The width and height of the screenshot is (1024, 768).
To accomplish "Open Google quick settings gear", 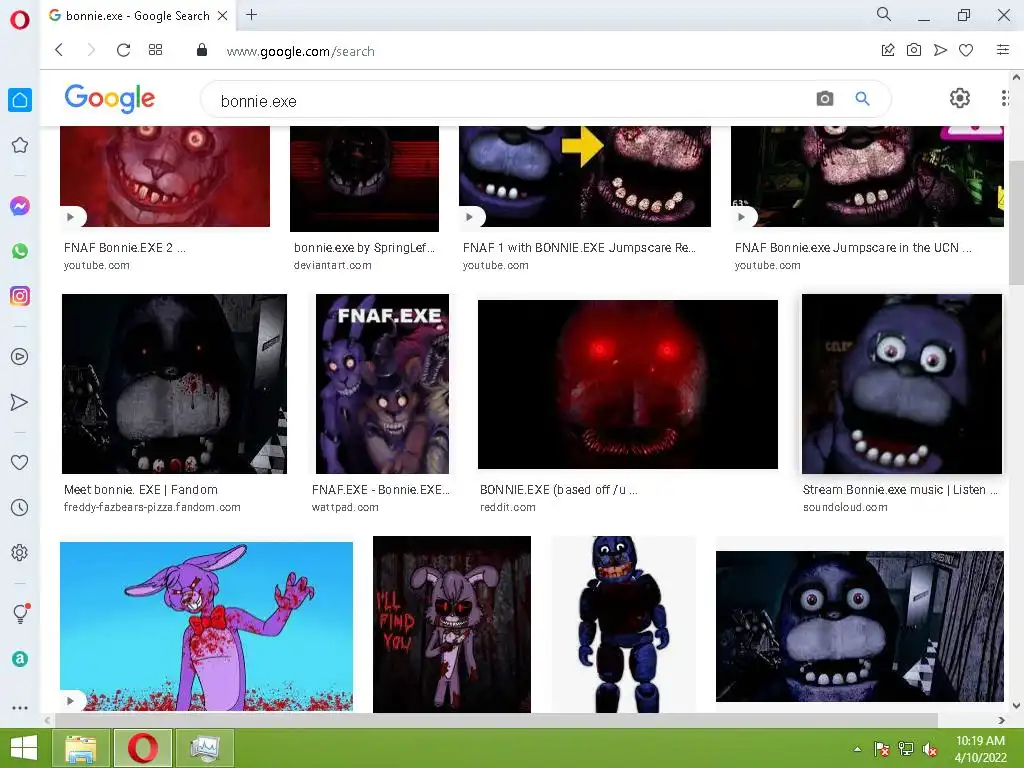I will (x=959, y=99).
